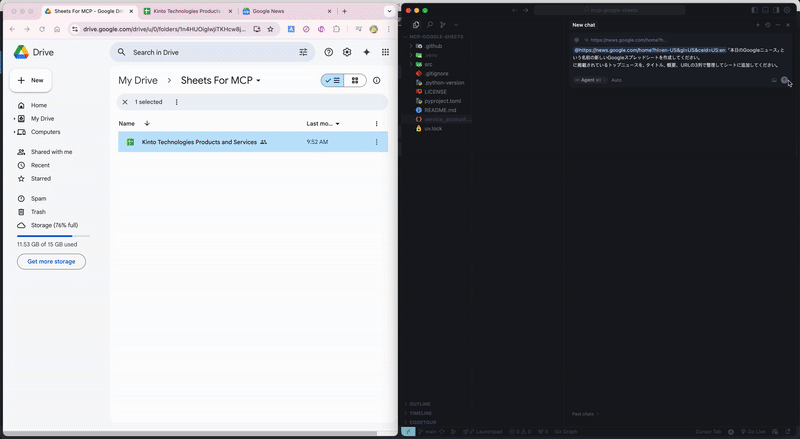Open row menu for Kinto Technologies file
The height and width of the screenshot is (439, 800).
tap(377, 142)
